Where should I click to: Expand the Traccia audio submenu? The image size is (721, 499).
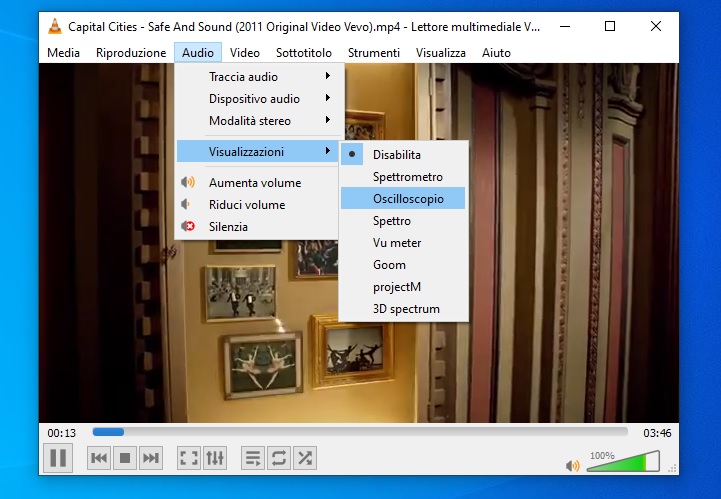(259, 76)
